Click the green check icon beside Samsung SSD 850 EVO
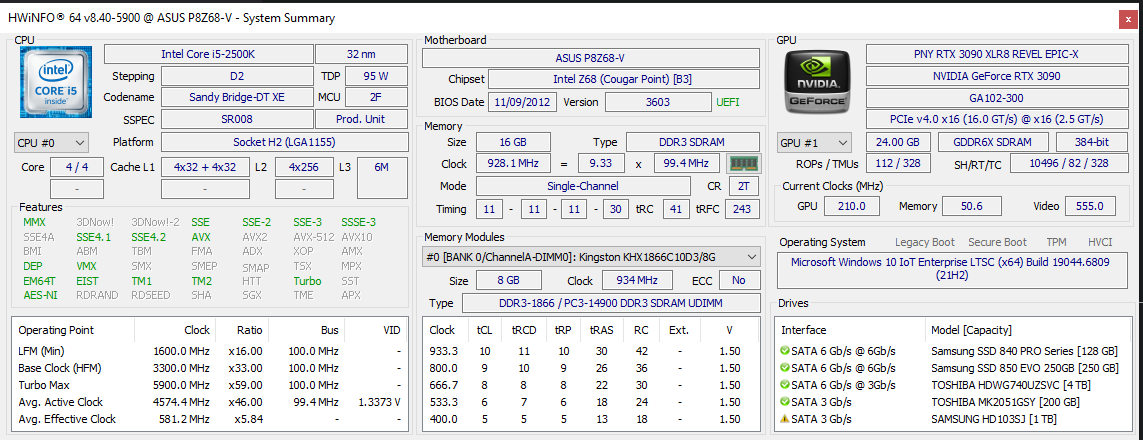 (784, 368)
